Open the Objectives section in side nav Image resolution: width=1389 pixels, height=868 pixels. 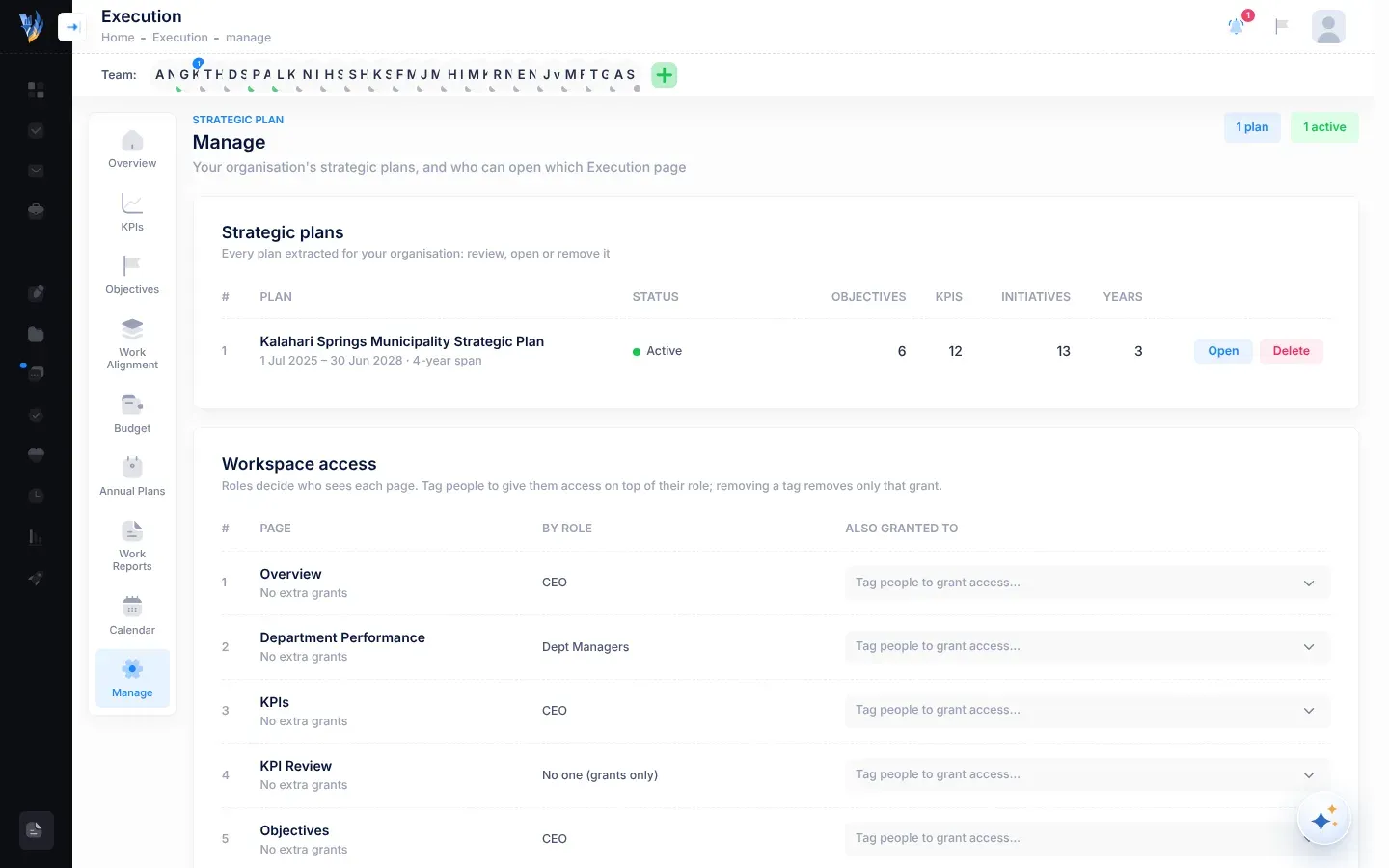(x=132, y=275)
